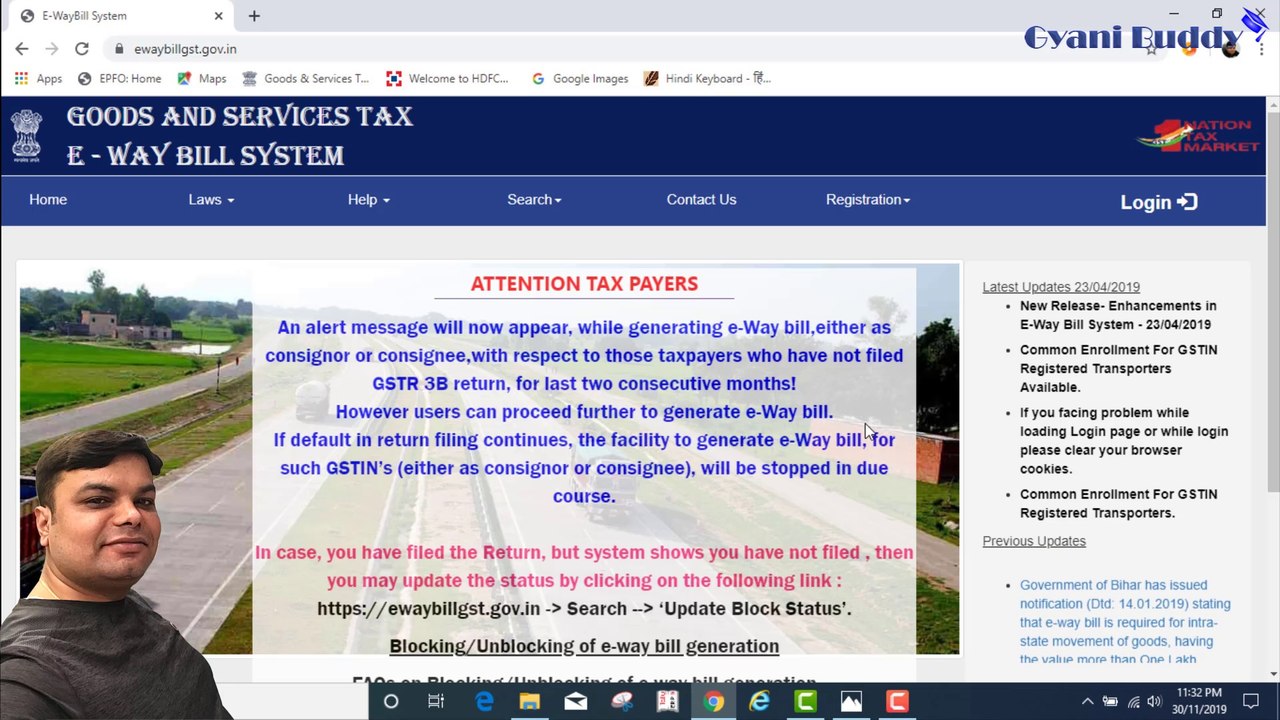The height and width of the screenshot is (720, 1280).
Task: Open the battery status tray icon
Action: 1110,702
